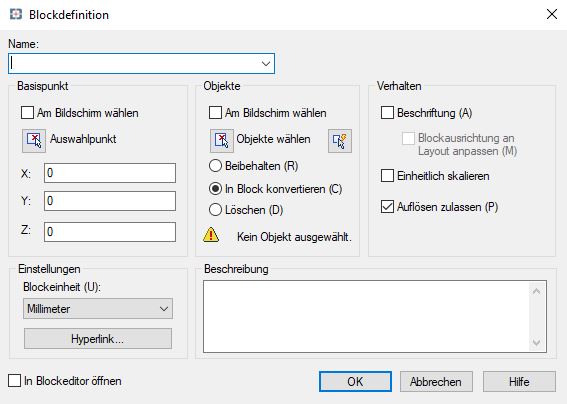Viewport: 567px width, 404px height.
Task: Open the Blockeinheit Millimeter dropdown
Action: click(98, 309)
